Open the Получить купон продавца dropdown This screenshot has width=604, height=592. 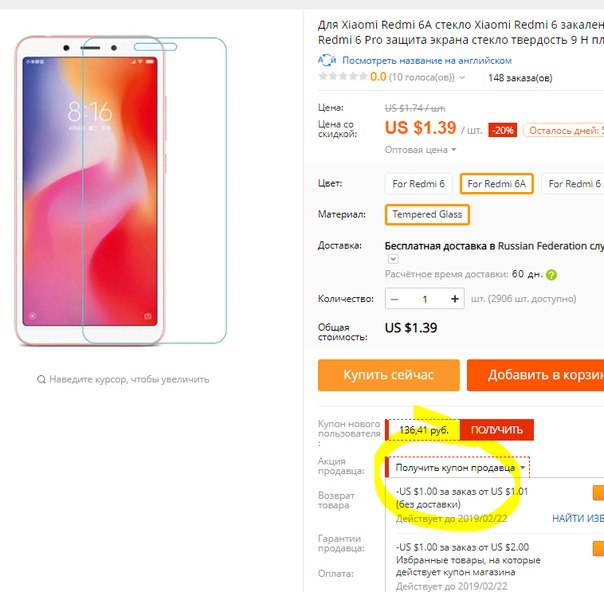pos(458,468)
